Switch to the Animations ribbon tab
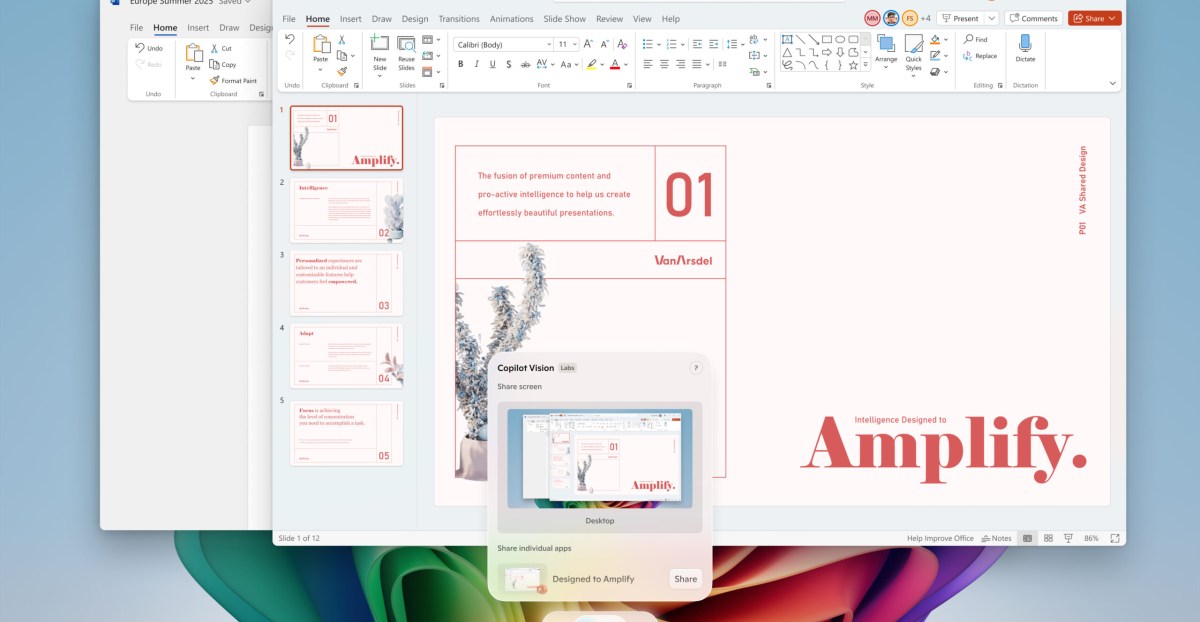 [x=512, y=18]
